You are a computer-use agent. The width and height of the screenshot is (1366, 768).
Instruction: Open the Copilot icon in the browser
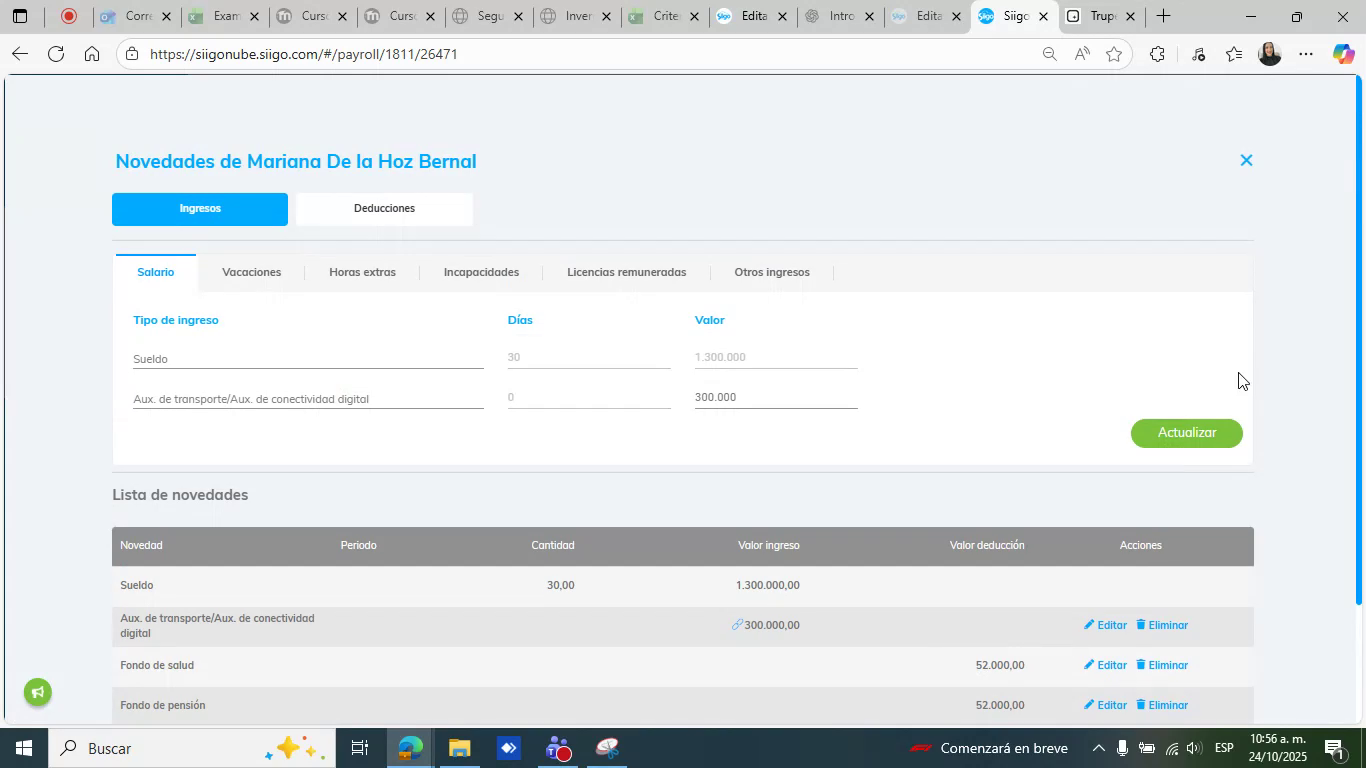1343,54
